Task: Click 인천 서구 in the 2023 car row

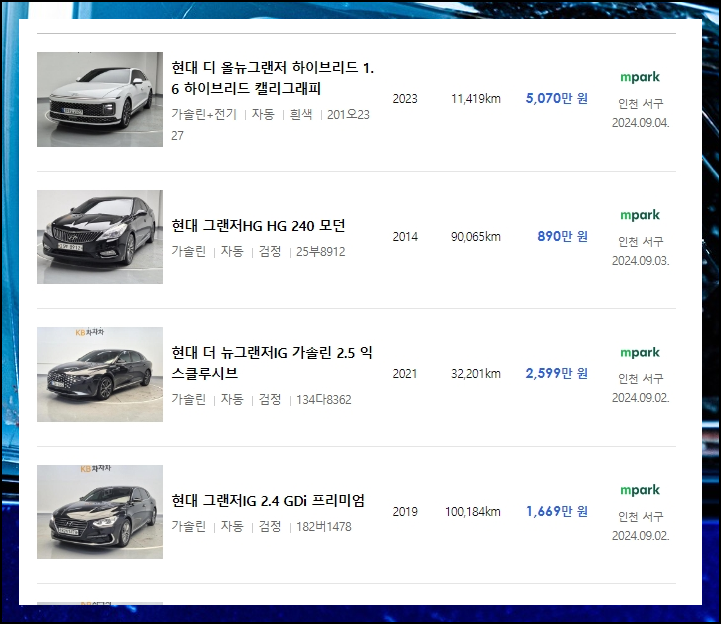Action: (x=641, y=103)
